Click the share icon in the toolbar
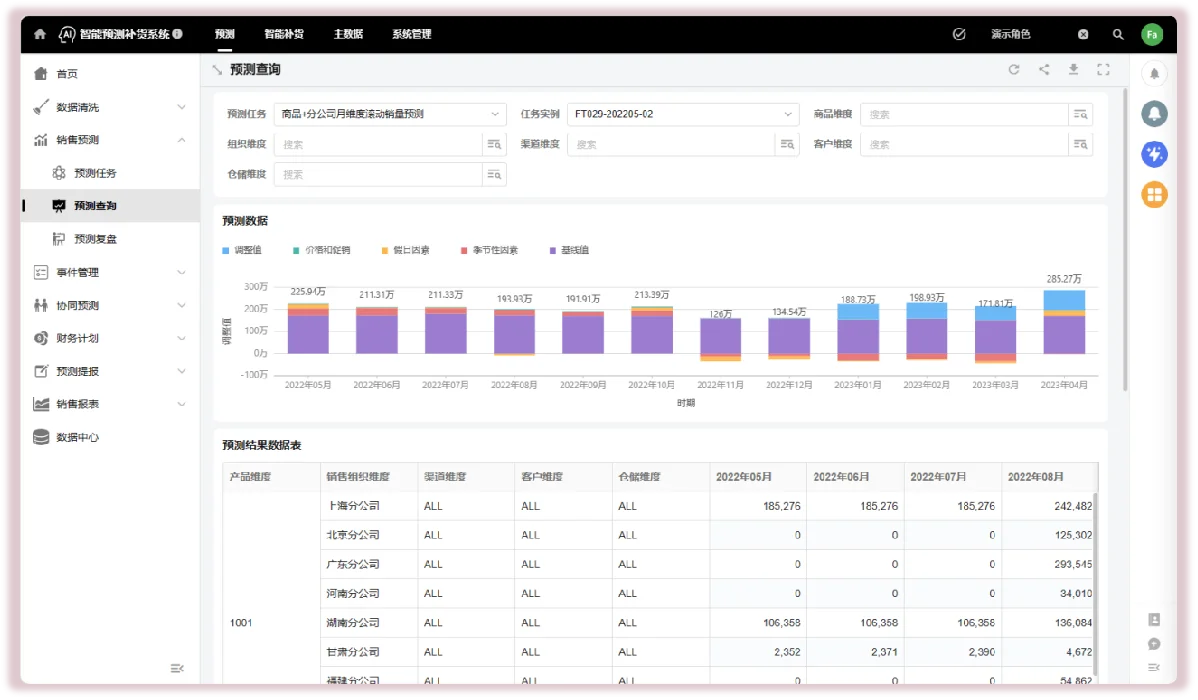This screenshot has height=700, width=1198. [x=1044, y=69]
